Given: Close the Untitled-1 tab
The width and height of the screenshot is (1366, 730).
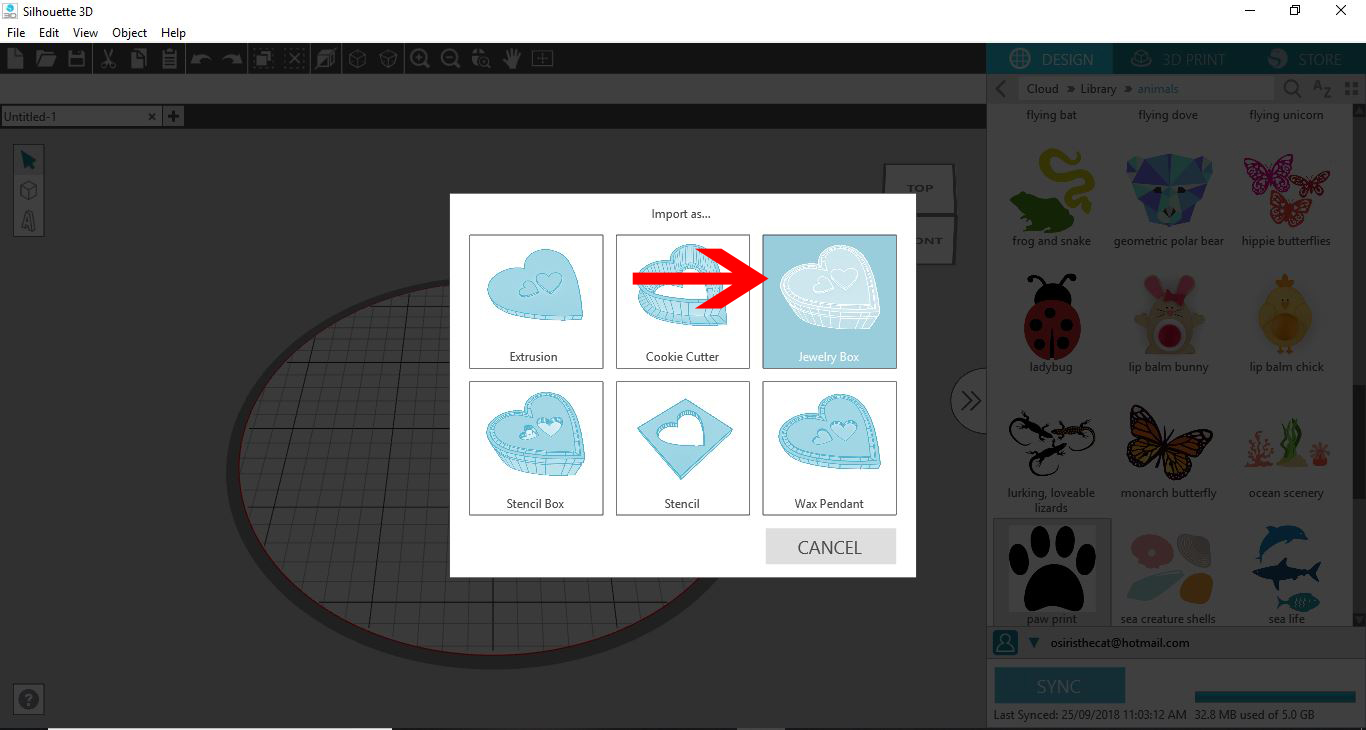Looking at the screenshot, I should point(152,116).
